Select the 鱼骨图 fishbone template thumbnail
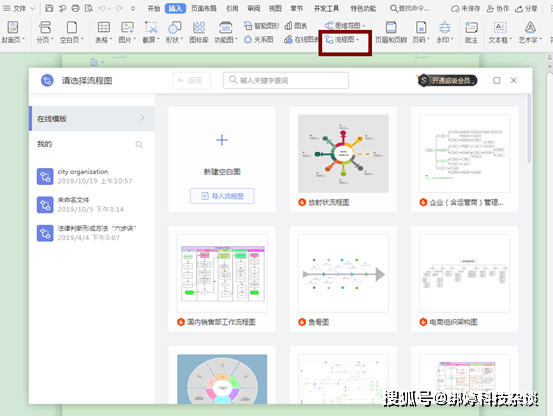Screen dimensions: 553x416 (x=343, y=274)
